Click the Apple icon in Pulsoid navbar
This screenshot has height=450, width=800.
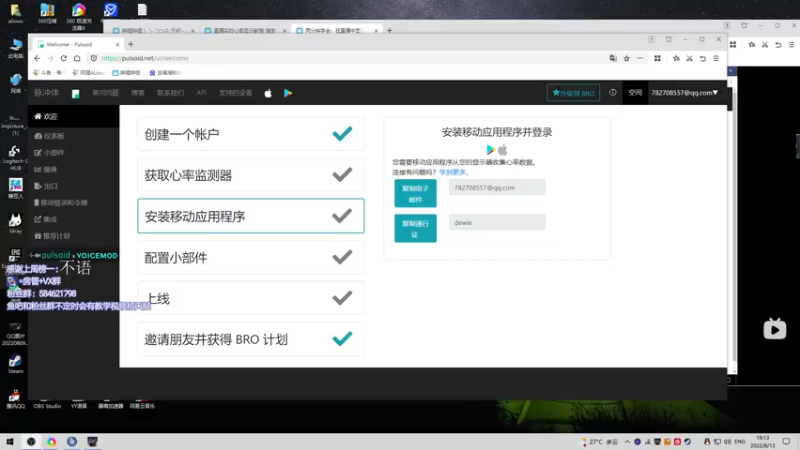click(x=268, y=93)
